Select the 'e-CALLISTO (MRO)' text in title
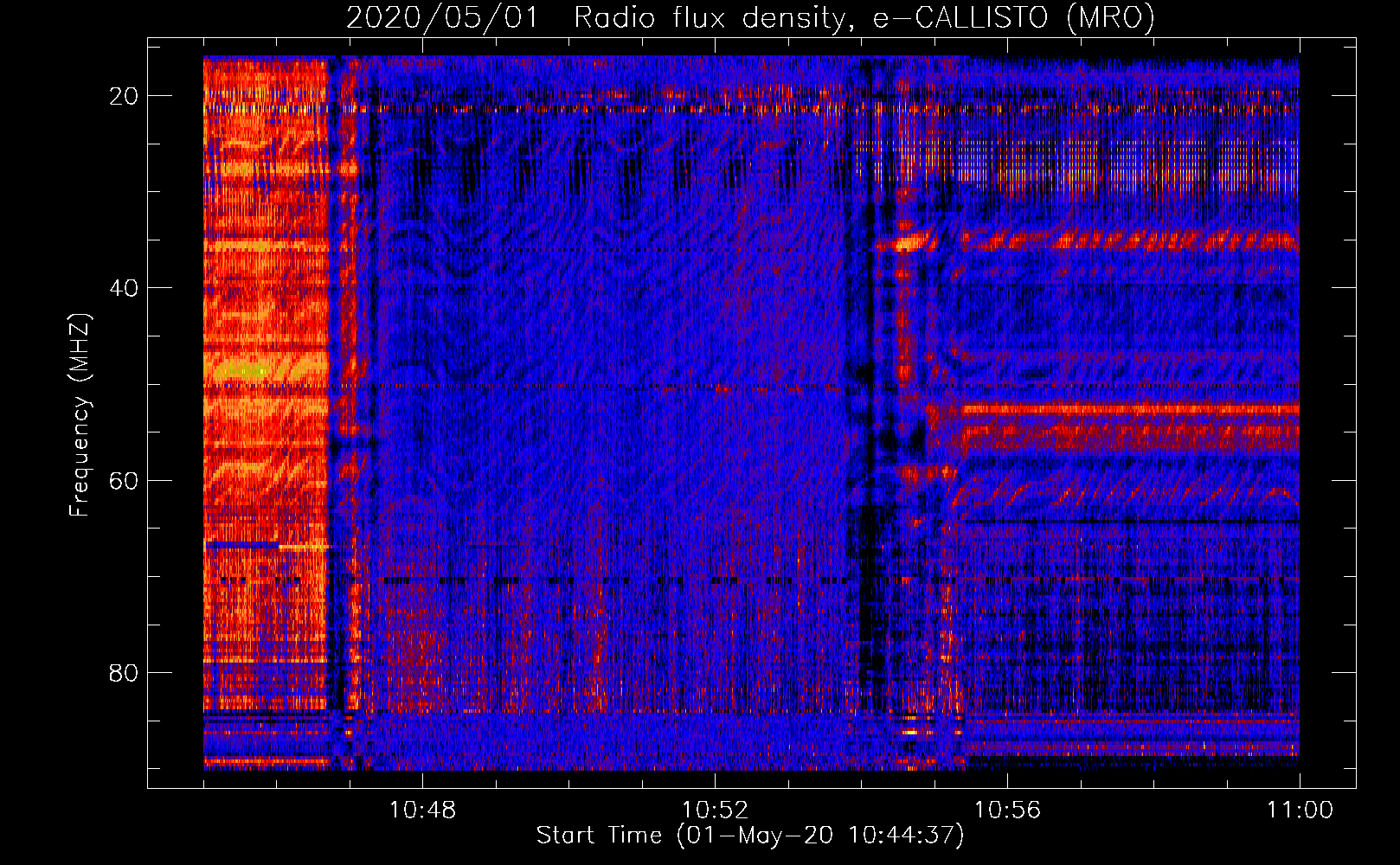Screen dimensions: 1400x865 pos(1013,18)
